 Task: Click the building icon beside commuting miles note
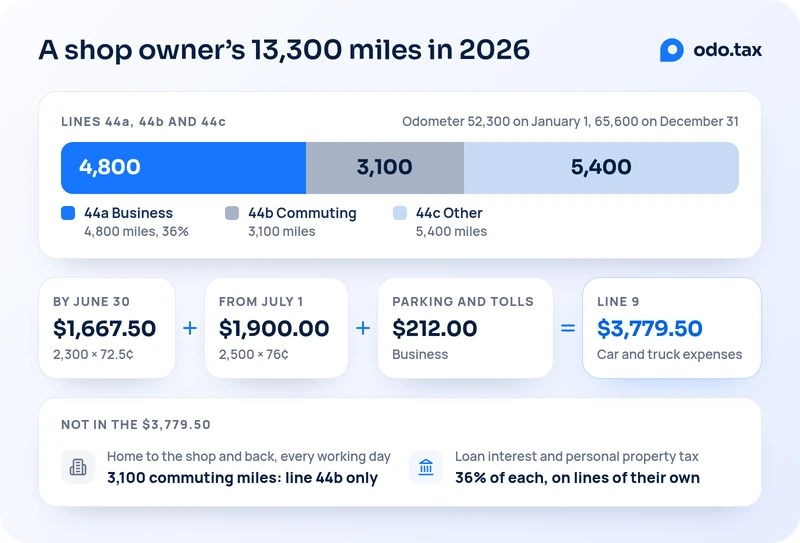78,467
